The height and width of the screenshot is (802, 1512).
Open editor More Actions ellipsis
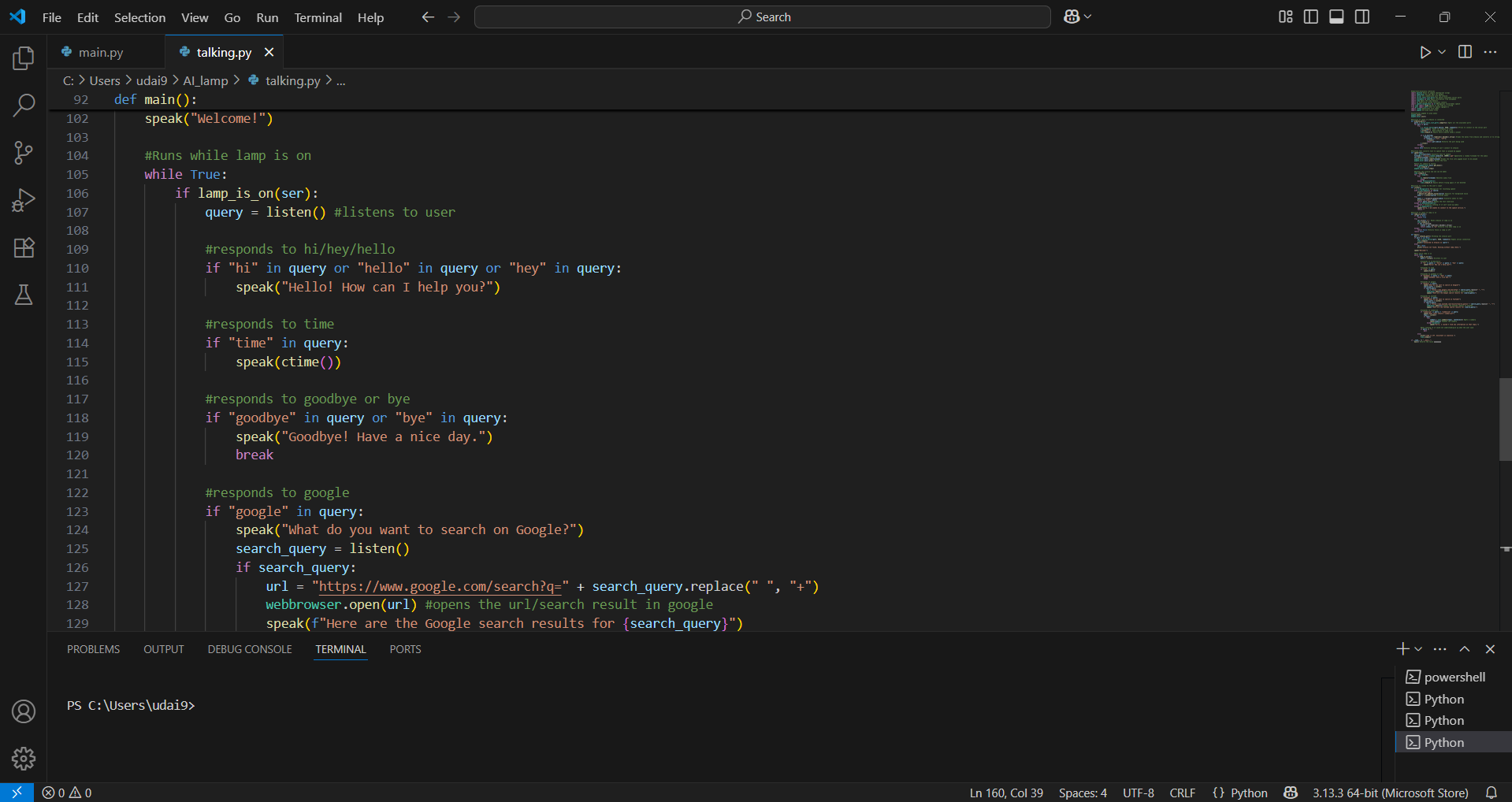[1490, 52]
